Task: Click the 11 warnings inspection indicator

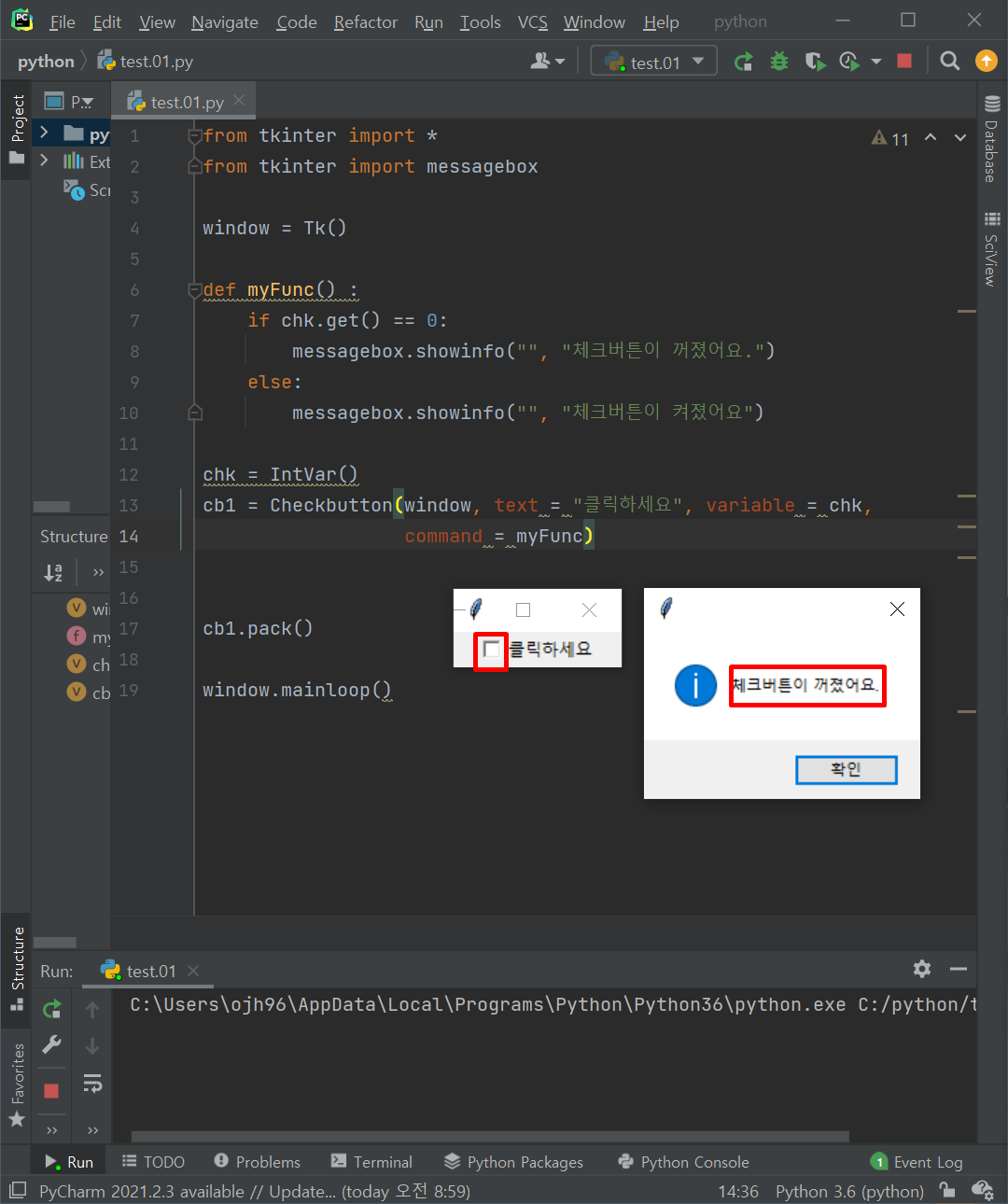Action: (890, 138)
